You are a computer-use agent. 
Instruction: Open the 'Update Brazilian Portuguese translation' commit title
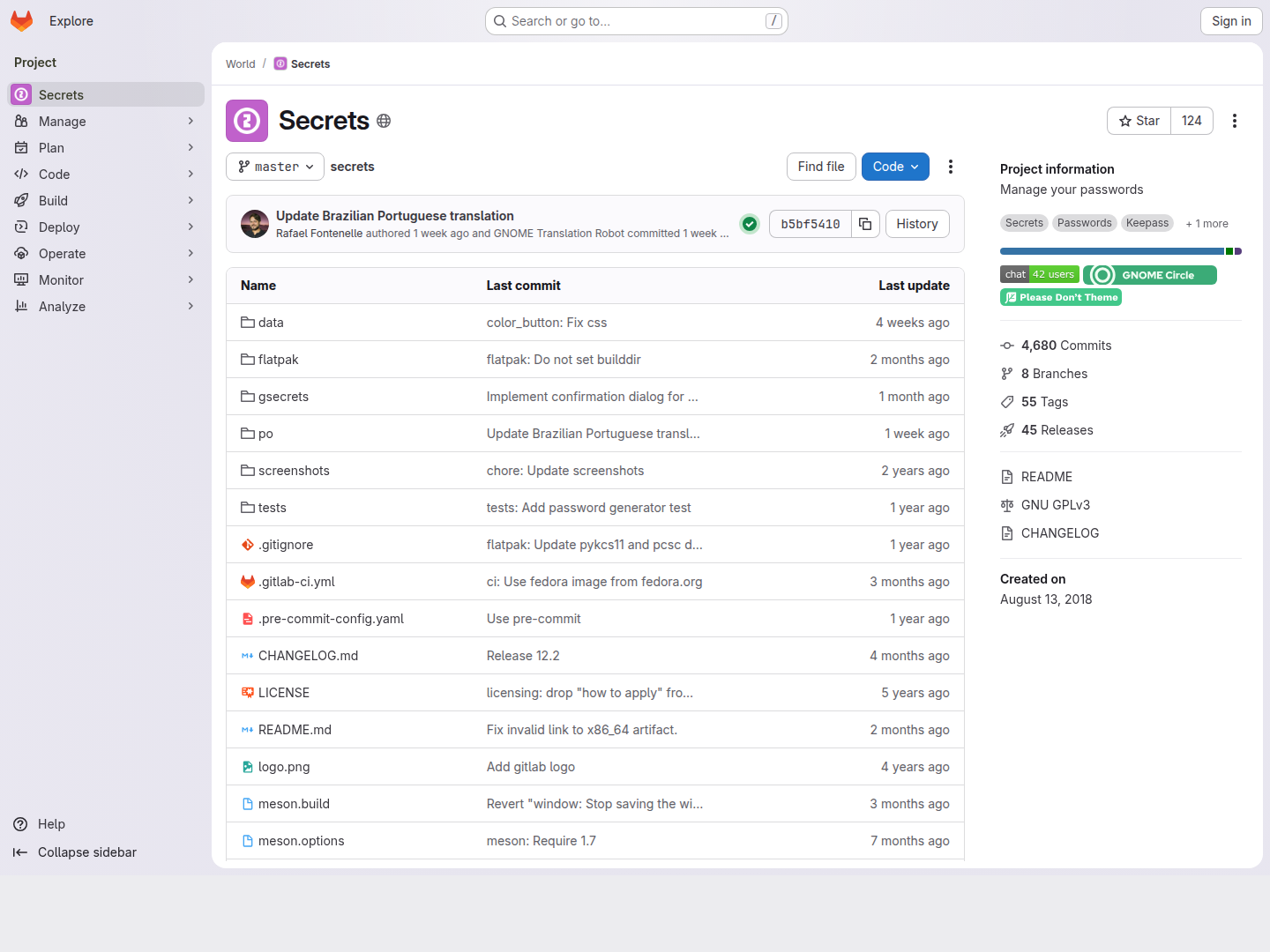(x=395, y=216)
